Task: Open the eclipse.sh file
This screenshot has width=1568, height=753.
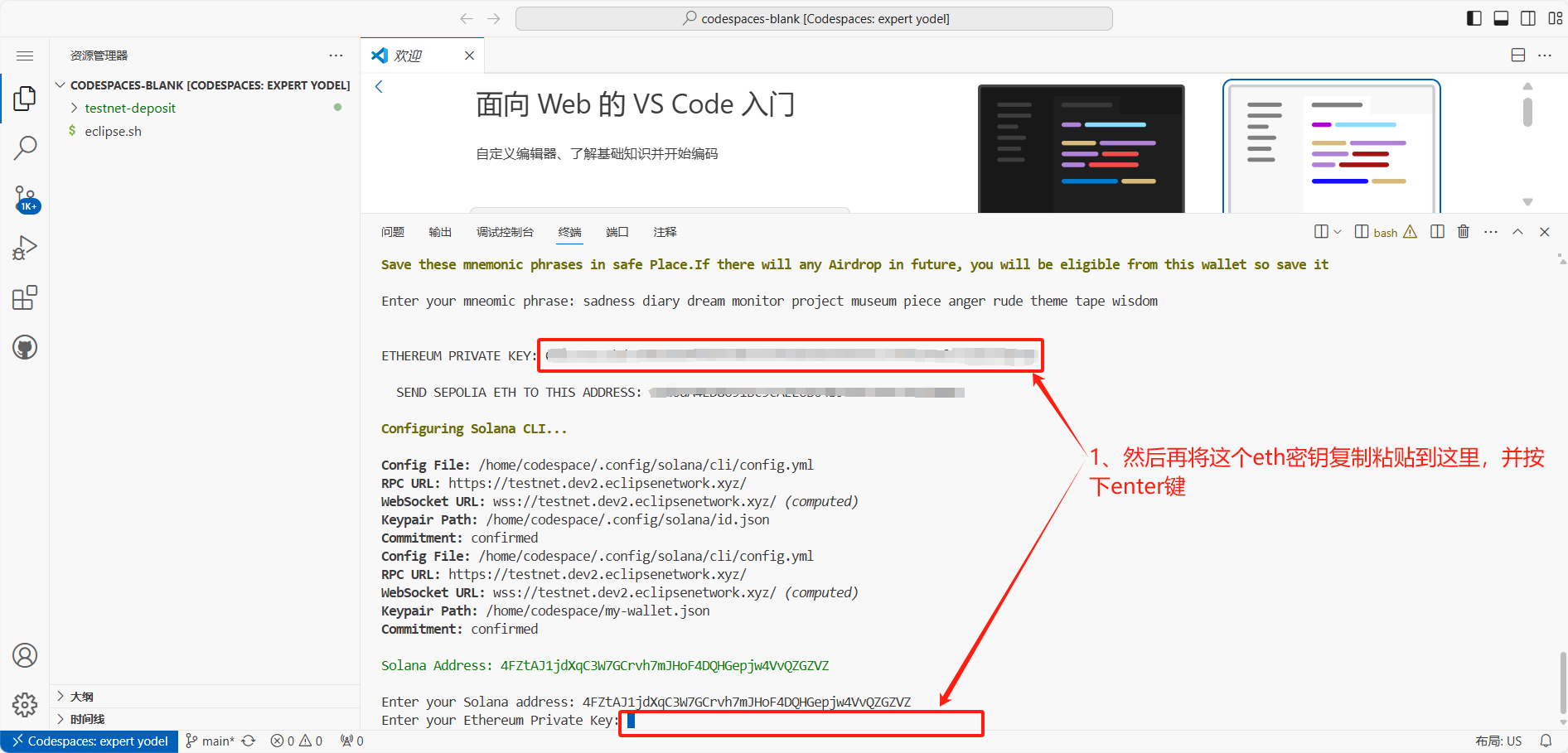Action: coord(205,131)
